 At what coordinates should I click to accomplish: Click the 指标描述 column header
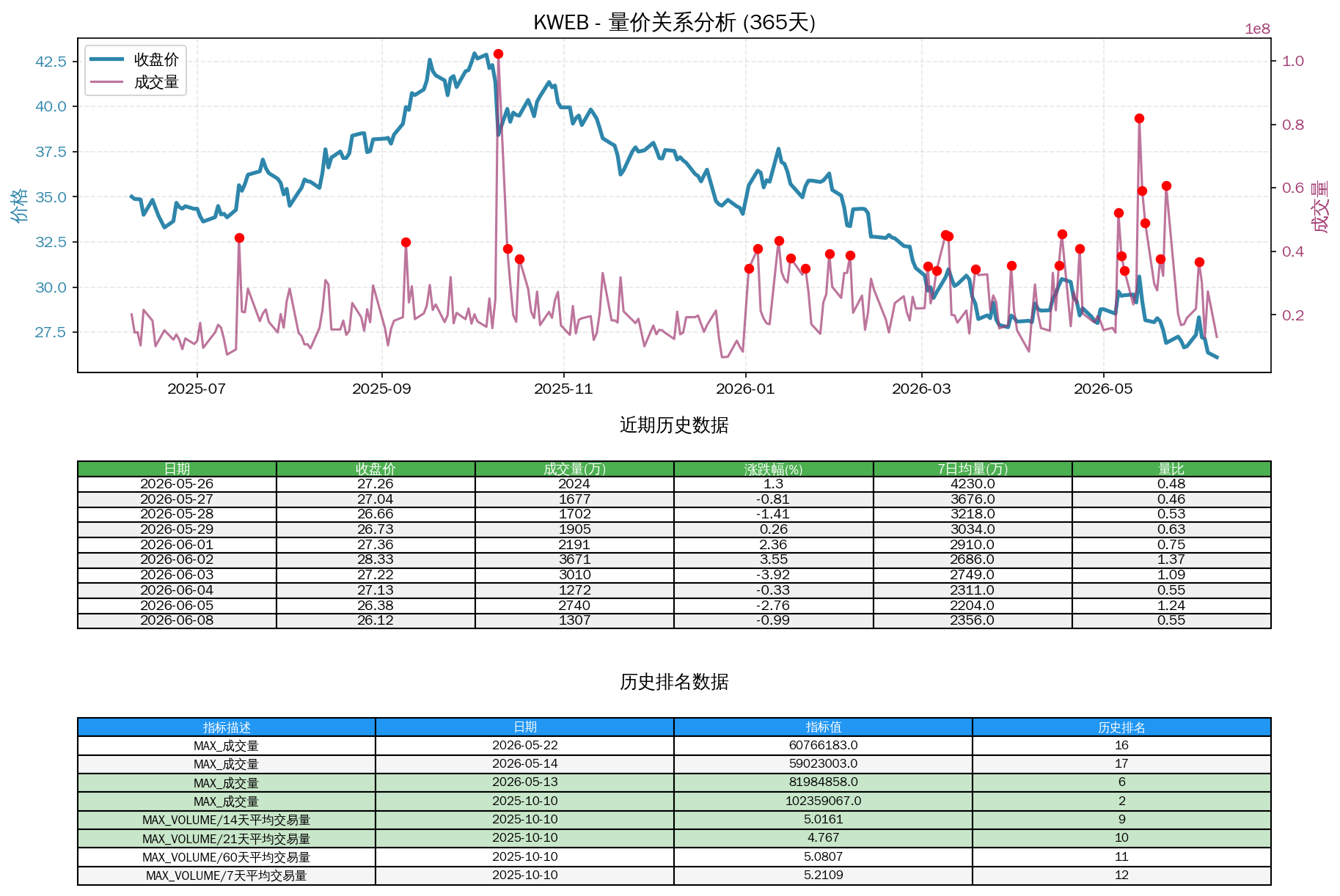click(x=227, y=727)
